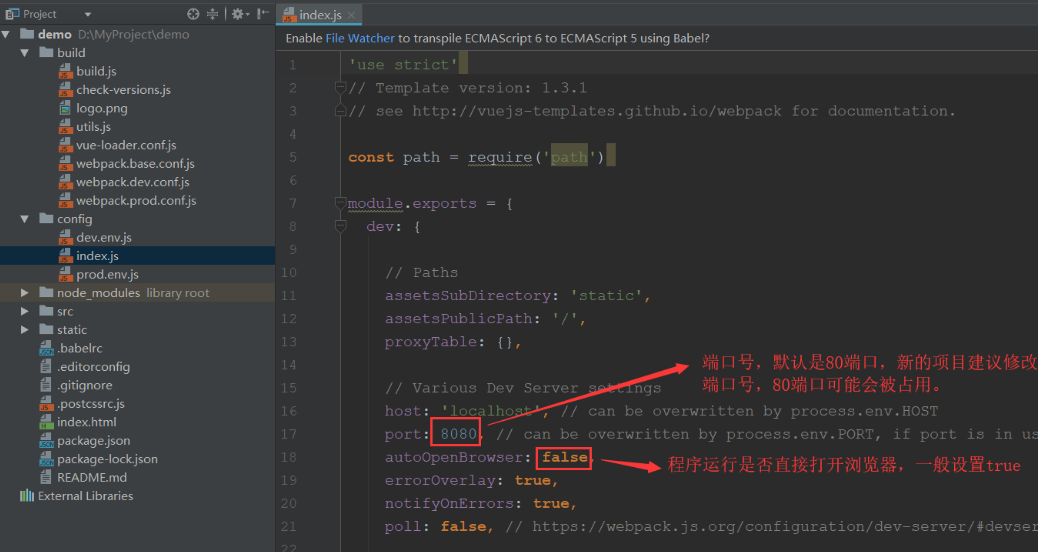Select webpack.base.conf.js file icon
The width and height of the screenshot is (1045, 552).
coord(65,164)
